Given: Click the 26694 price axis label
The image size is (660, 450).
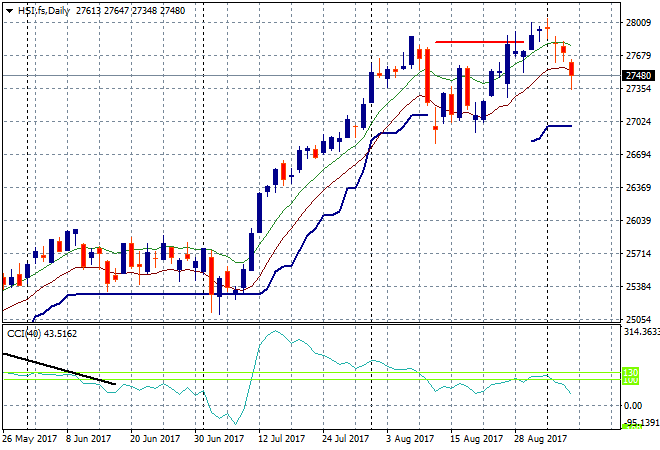Looking at the screenshot, I should click(x=638, y=154).
